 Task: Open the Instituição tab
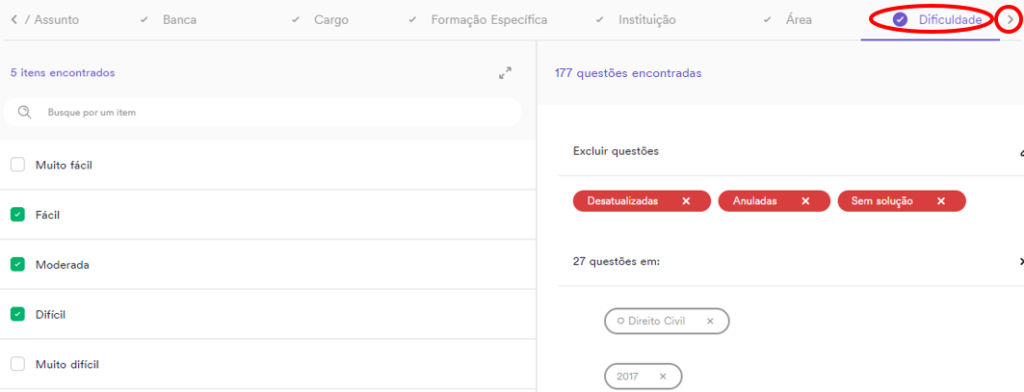pos(647,20)
